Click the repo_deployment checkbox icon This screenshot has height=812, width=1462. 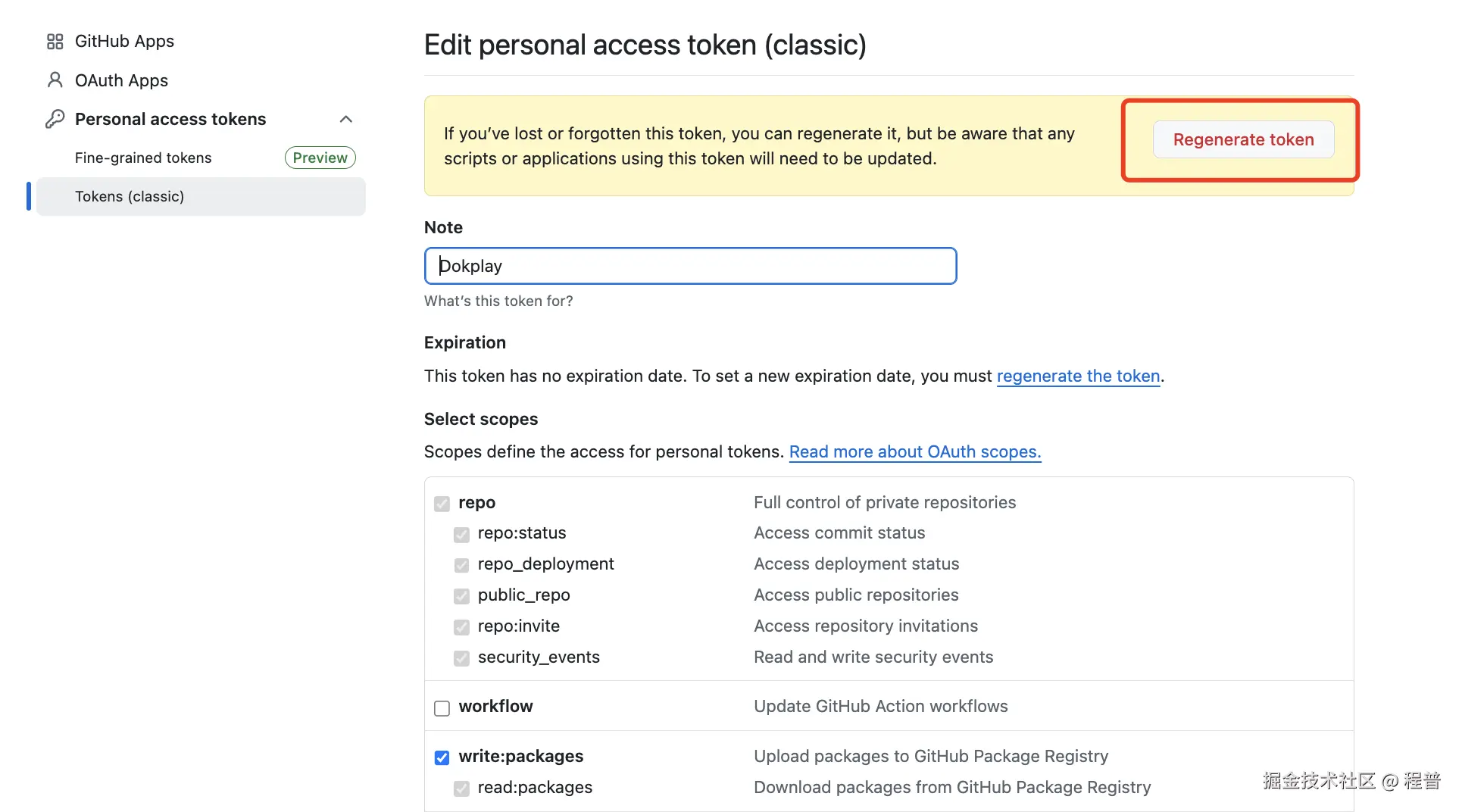461,566
